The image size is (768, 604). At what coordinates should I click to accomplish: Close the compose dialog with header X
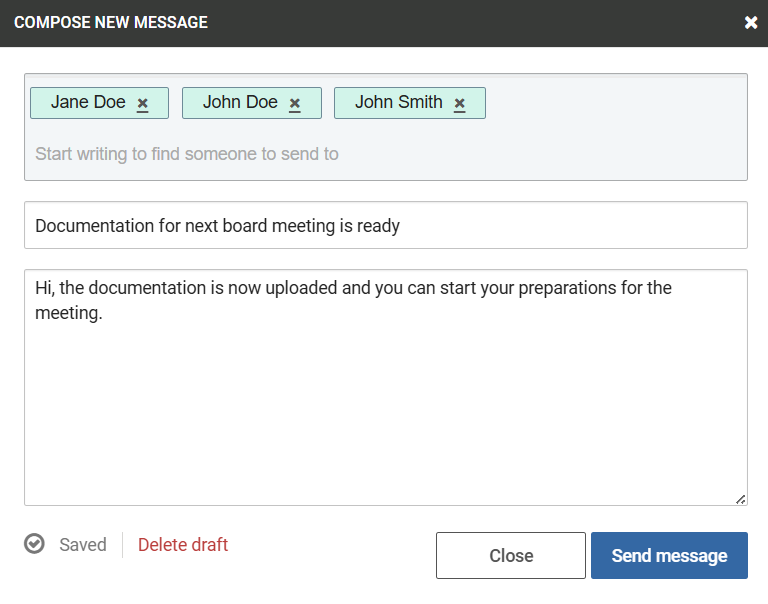(750, 23)
